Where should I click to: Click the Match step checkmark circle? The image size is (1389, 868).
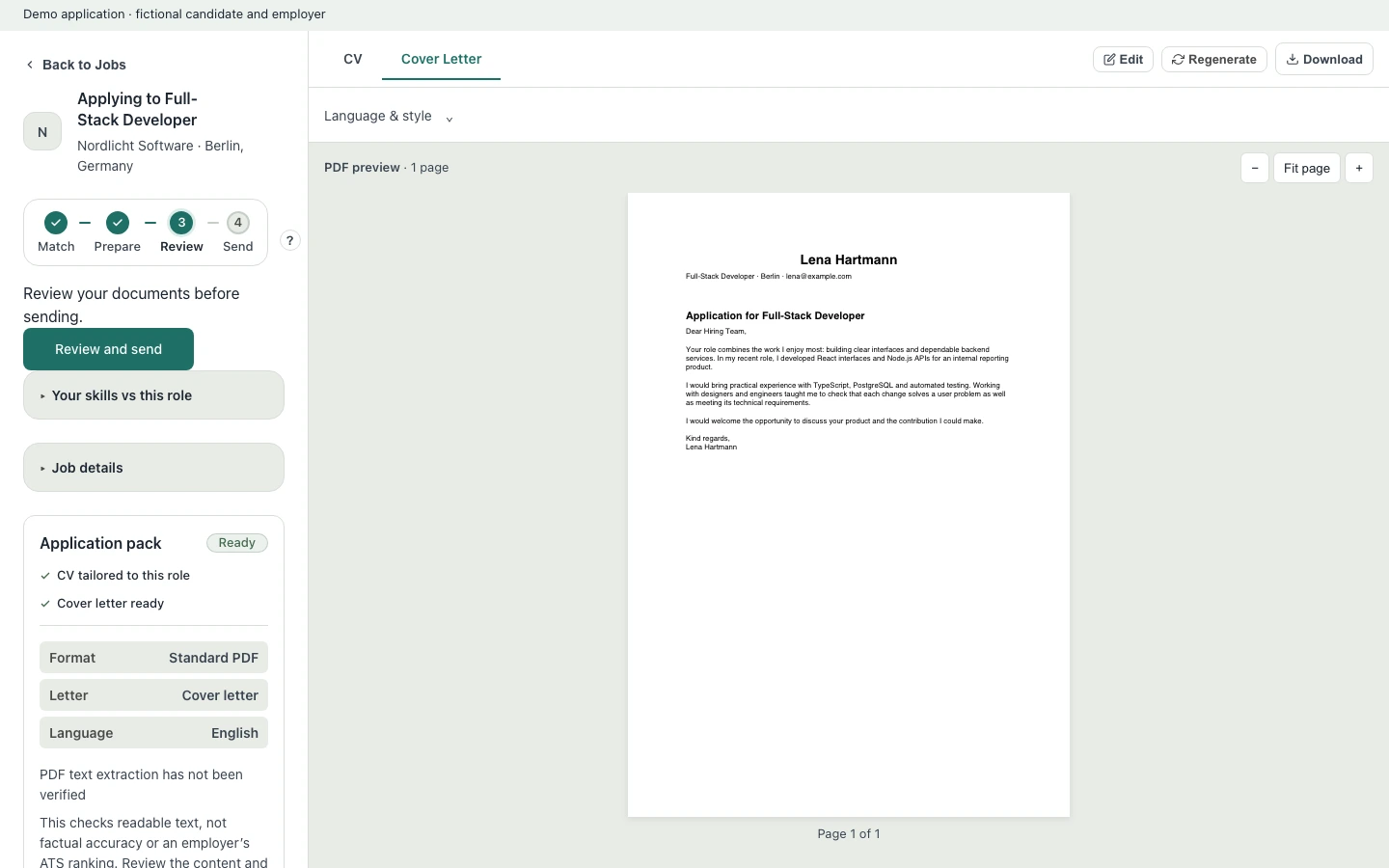tap(56, 223)
